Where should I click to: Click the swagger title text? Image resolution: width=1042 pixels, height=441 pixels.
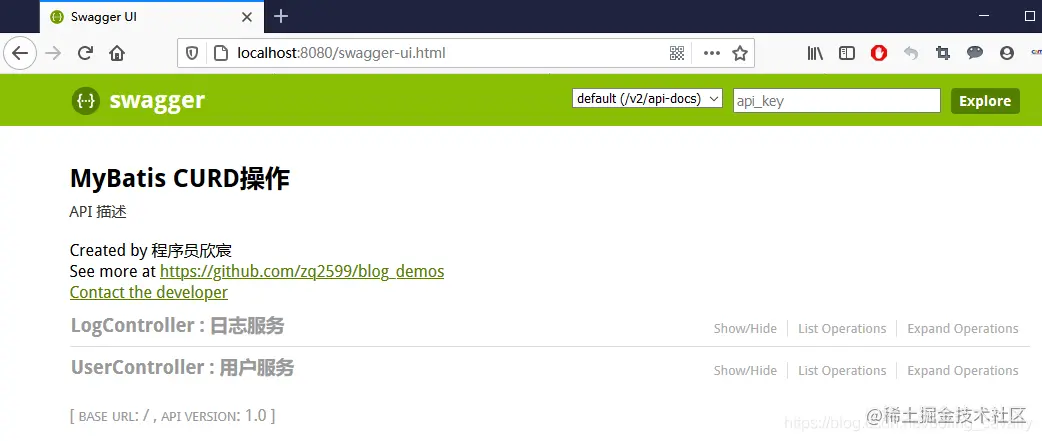tap(157, 101)
